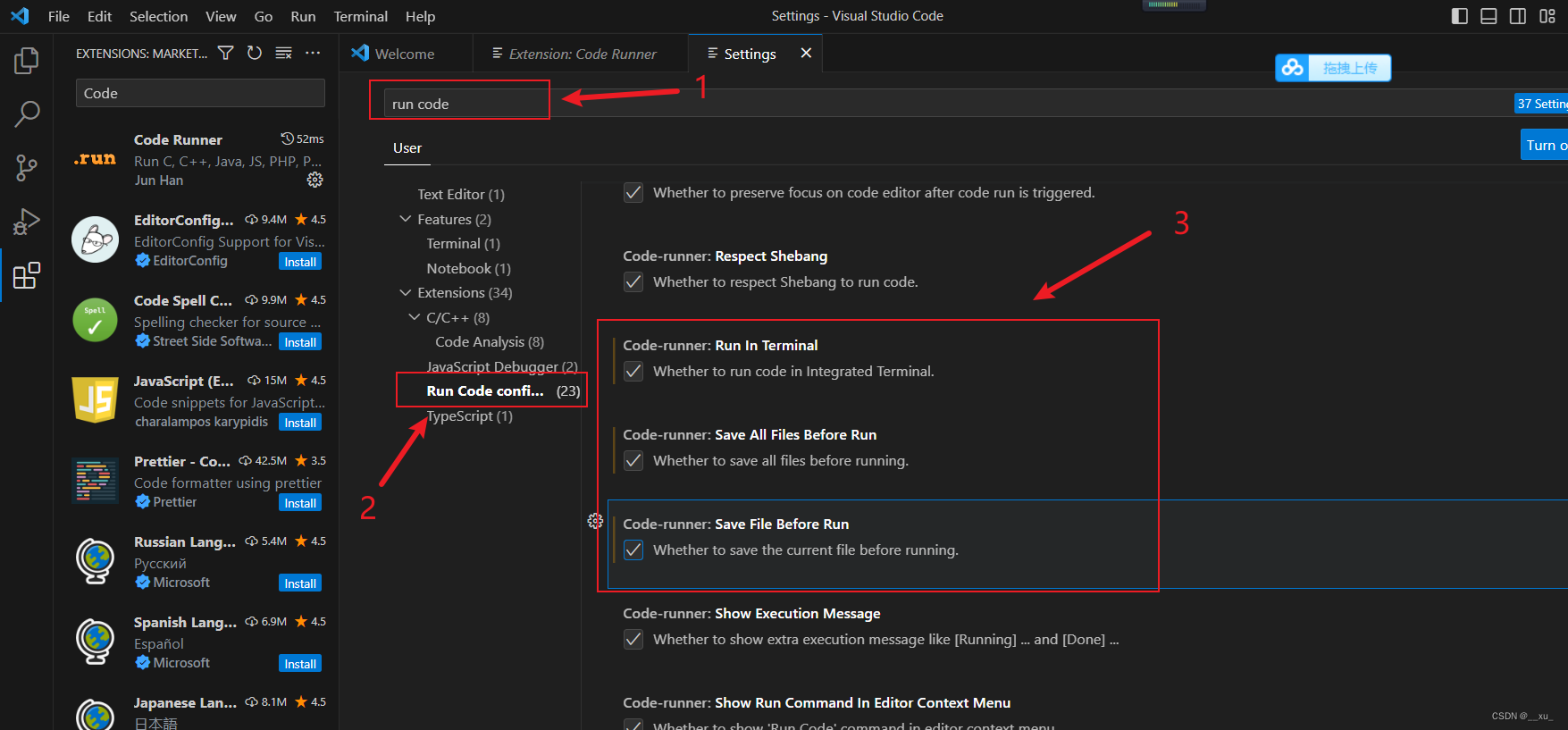Image resolution: width=1568 pixels, height=730 pixels.
Task: Click Code Spell Checker logo
Action: click(x=95, y=320)
